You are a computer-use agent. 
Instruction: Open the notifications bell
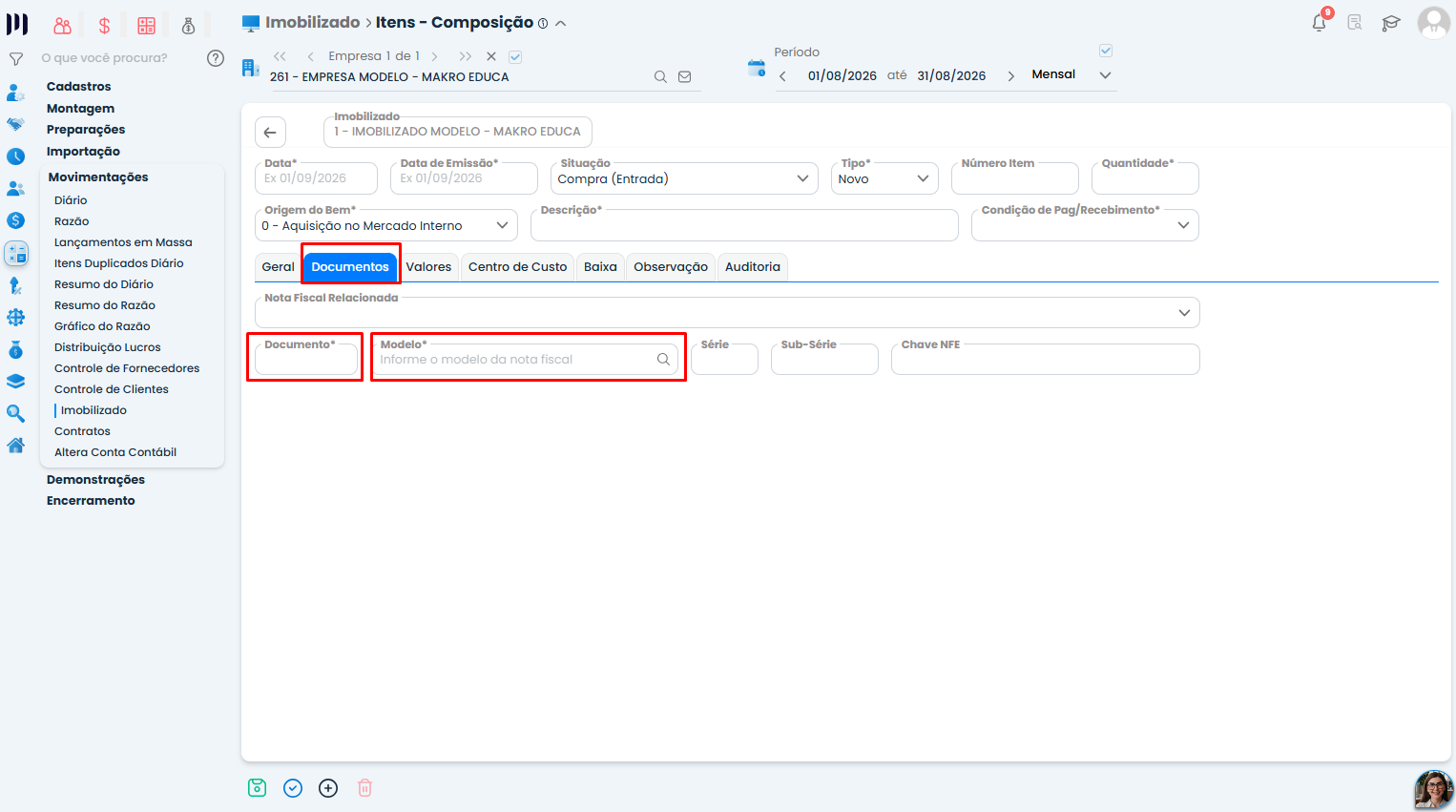point(1320,23)
